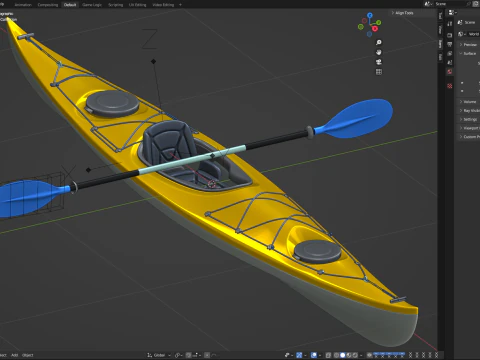480x360 pixels.
Task: Select the Default workspace tab
Action: pos(70,5)
